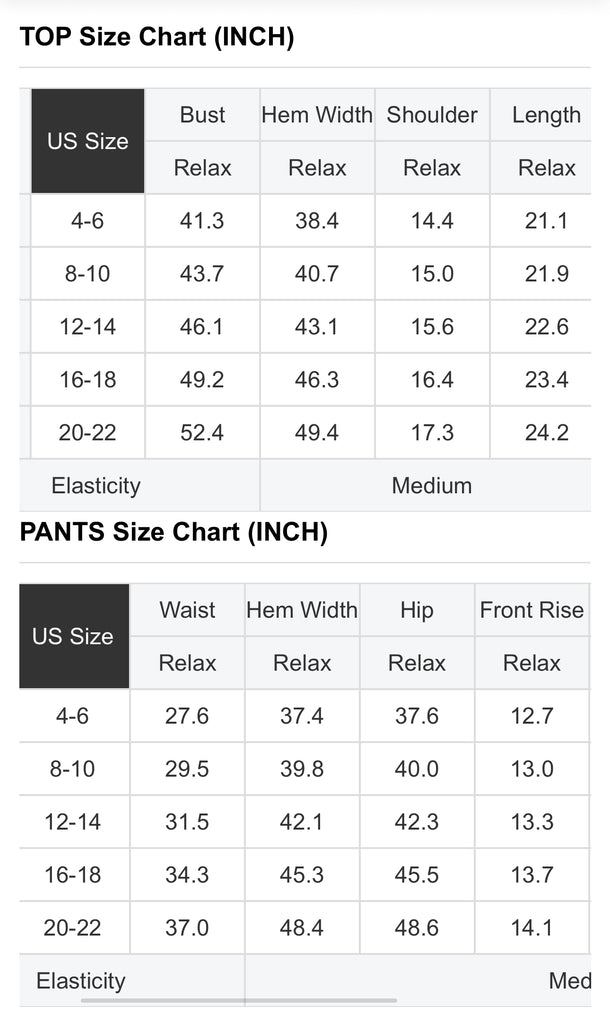Click the TOP Size Chart (INCH) heading
This screenshot has width=610, height=1024.
coord(157,37)
